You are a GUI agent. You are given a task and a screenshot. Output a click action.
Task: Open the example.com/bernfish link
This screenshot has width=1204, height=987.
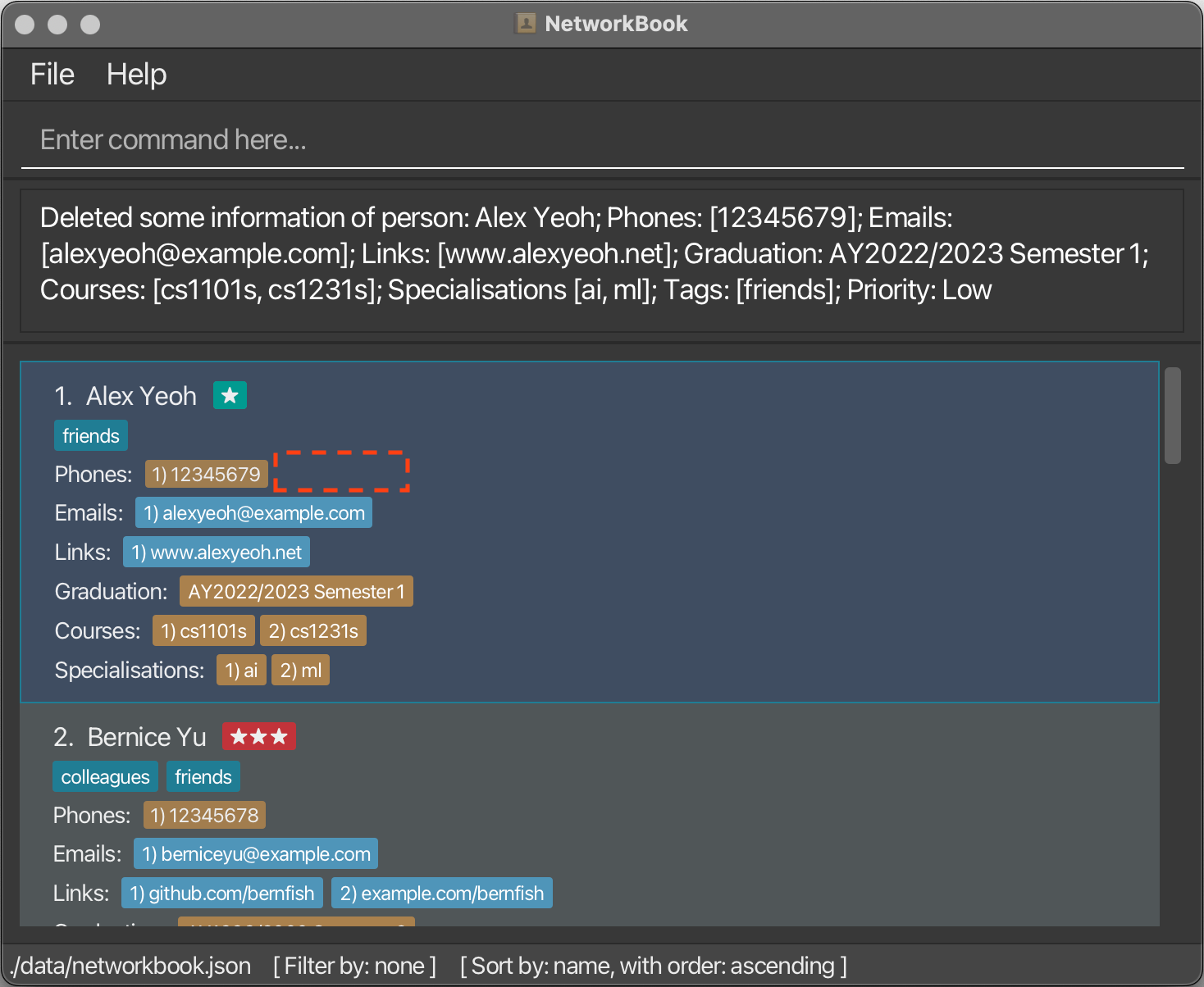tap(442, 894)
